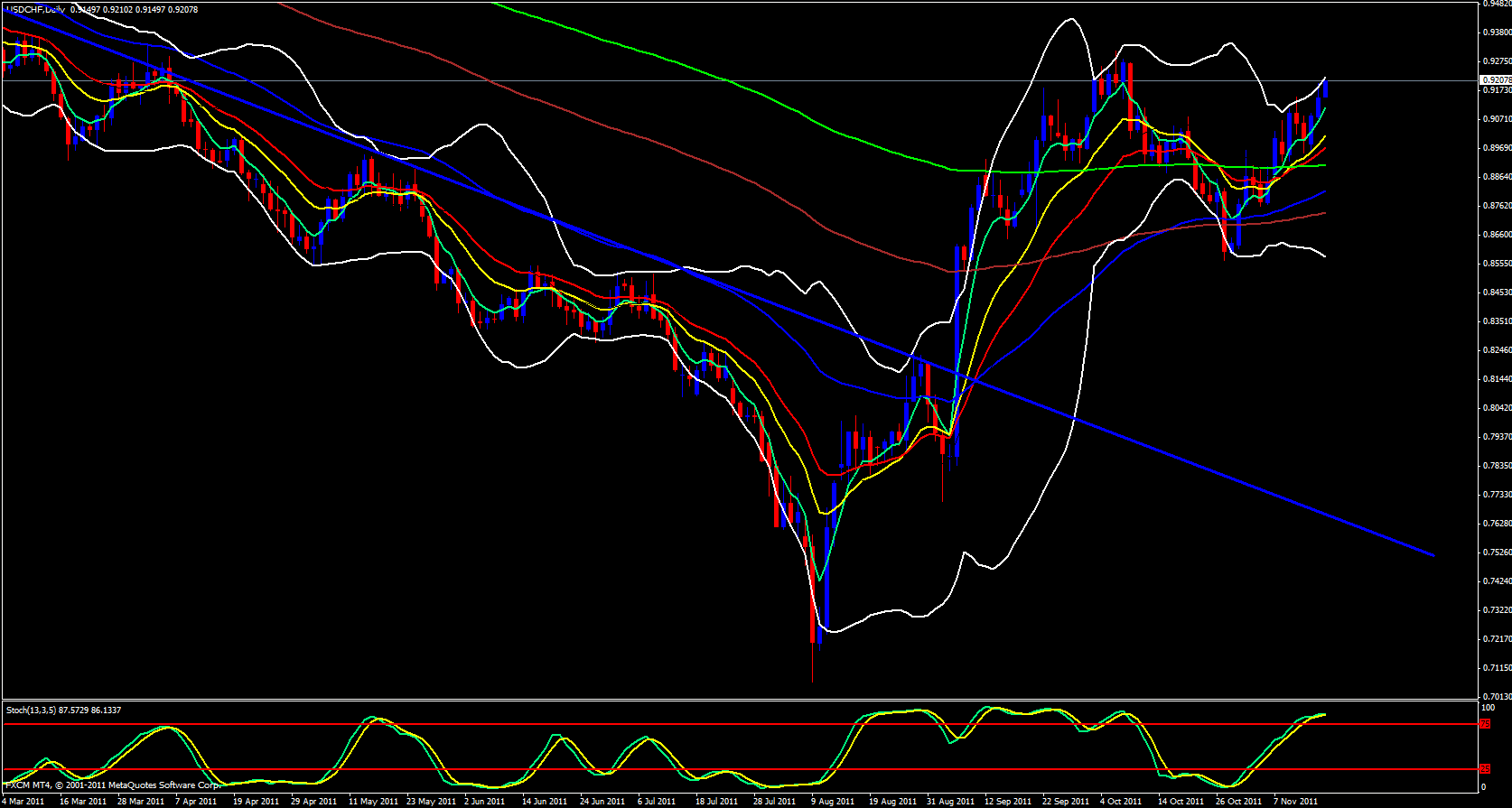The height and width of the screenshot is (808, 1512).
Task: Click the 18 Jul 2011 date label
Action: 716,801
